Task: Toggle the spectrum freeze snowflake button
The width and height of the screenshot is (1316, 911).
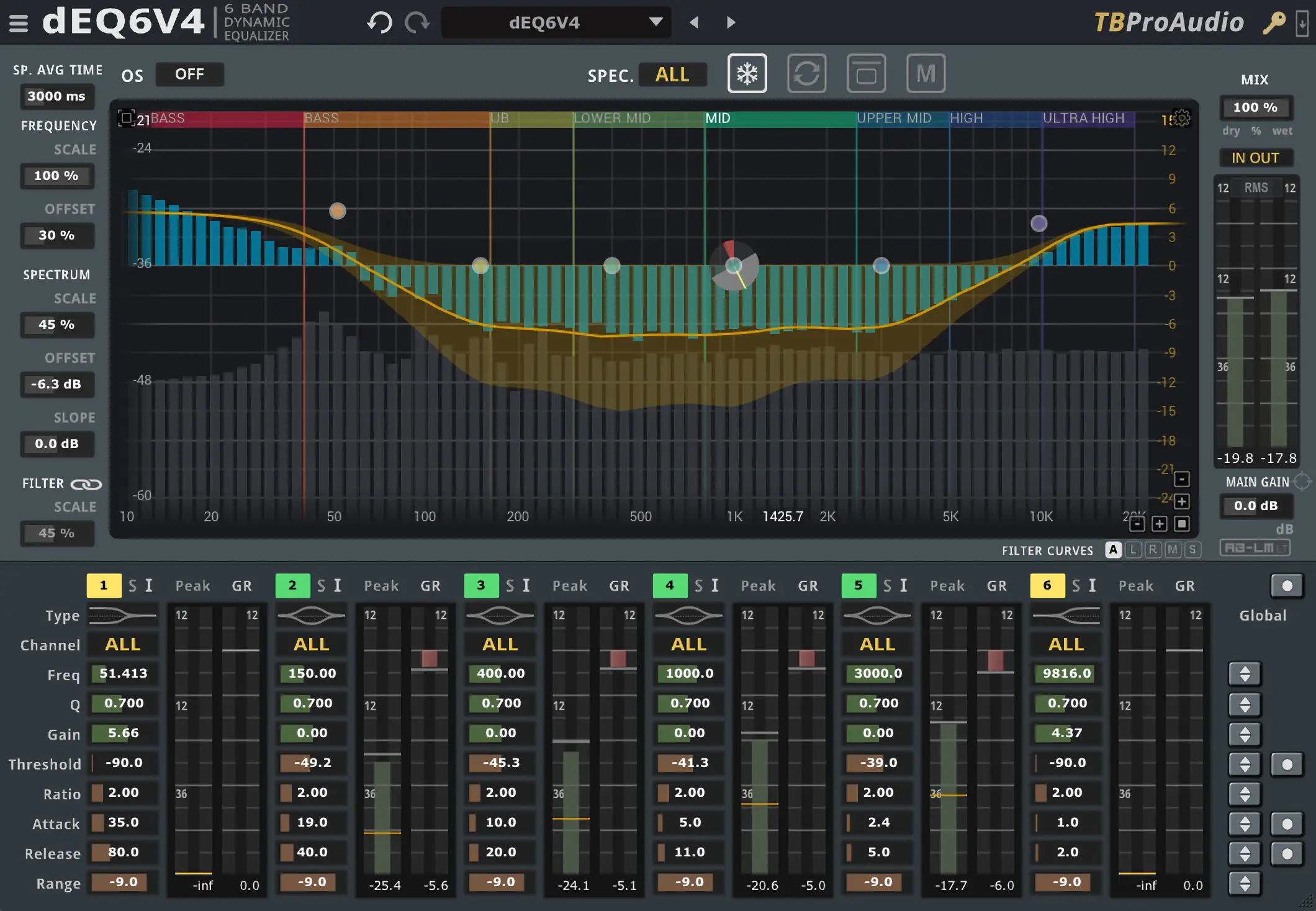Action: (x=747, y=74)
